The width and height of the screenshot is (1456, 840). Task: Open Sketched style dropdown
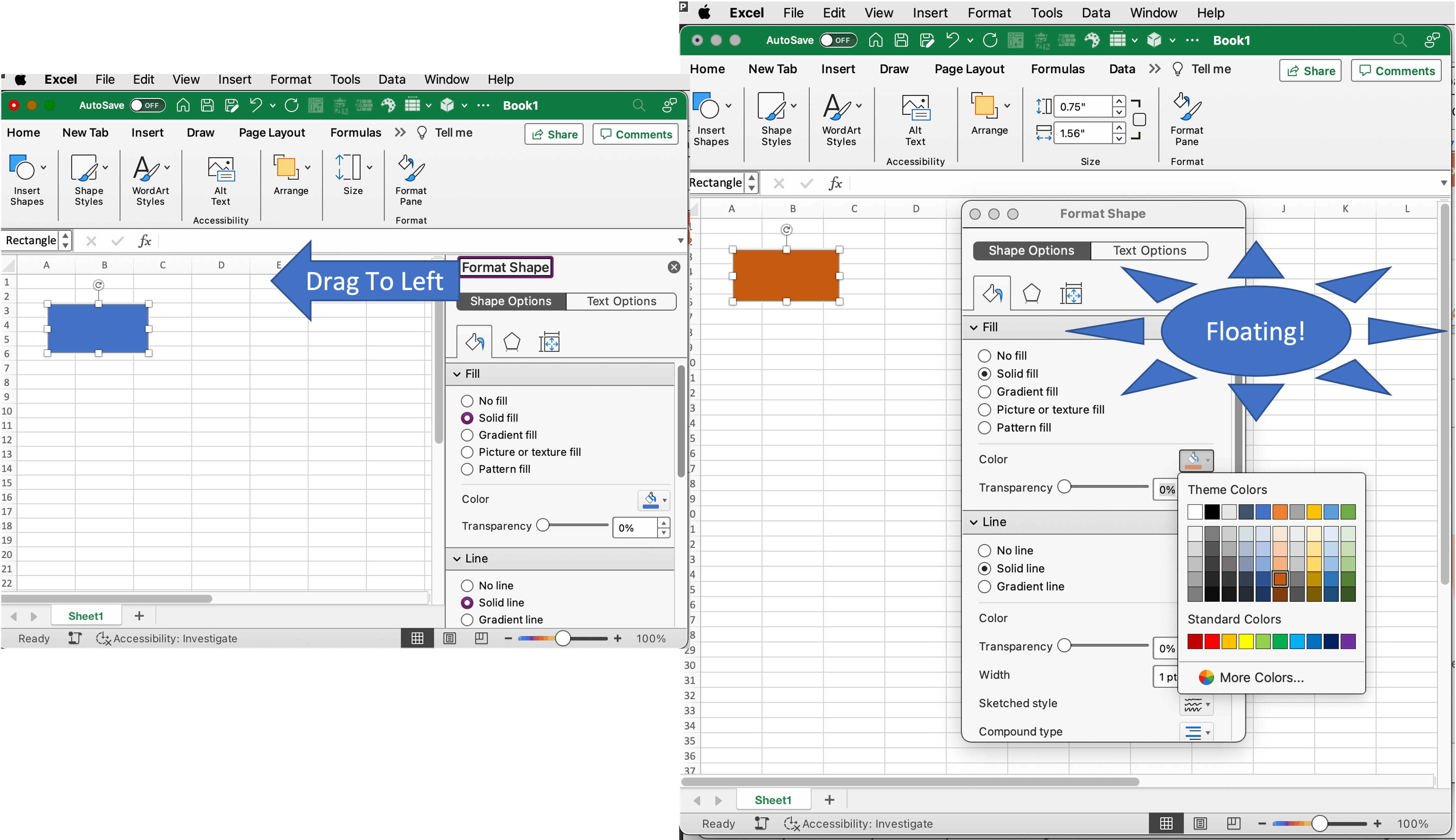click(x=1197, y=704)
